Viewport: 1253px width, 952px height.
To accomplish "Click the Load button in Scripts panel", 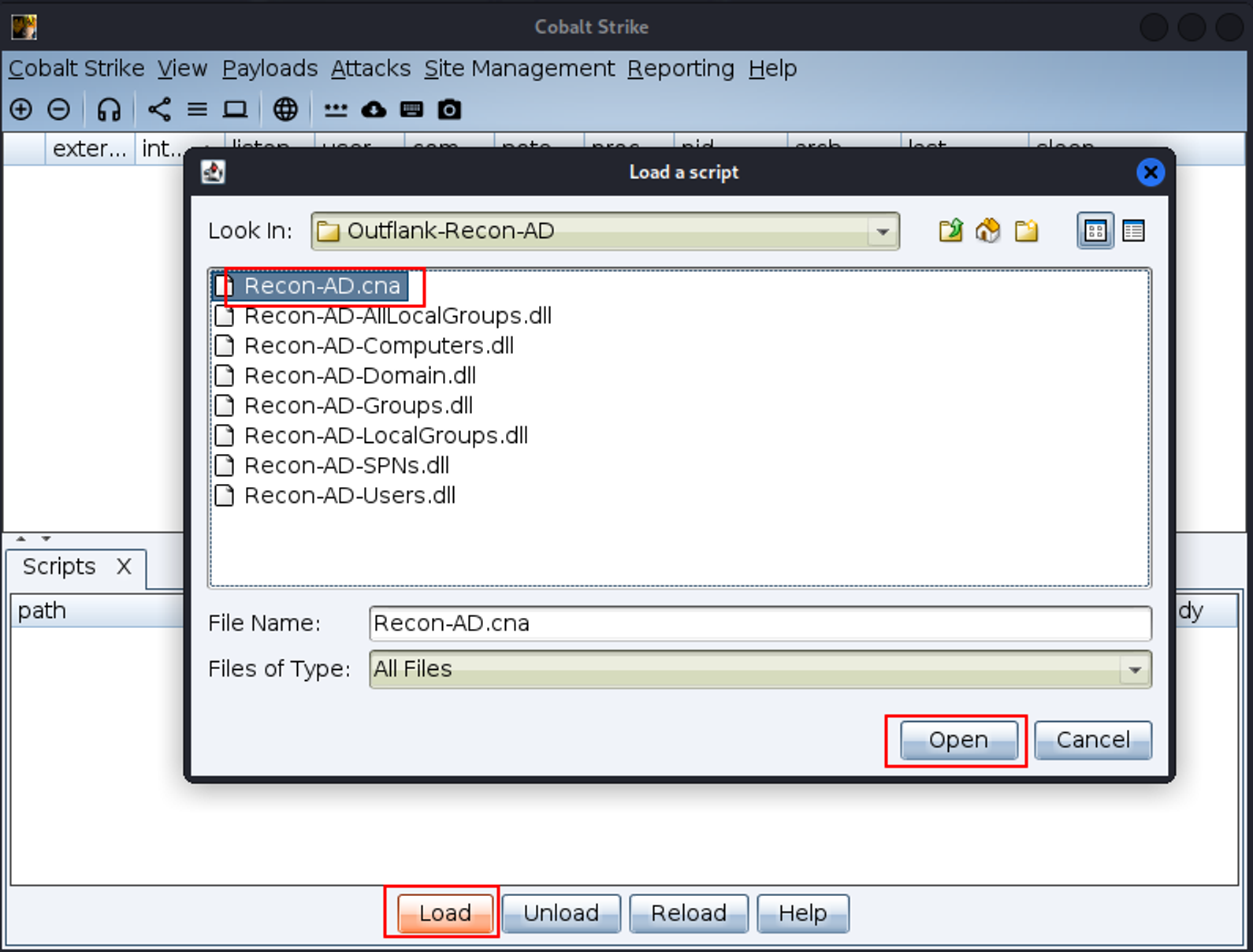I will click(x=445, y=913).
